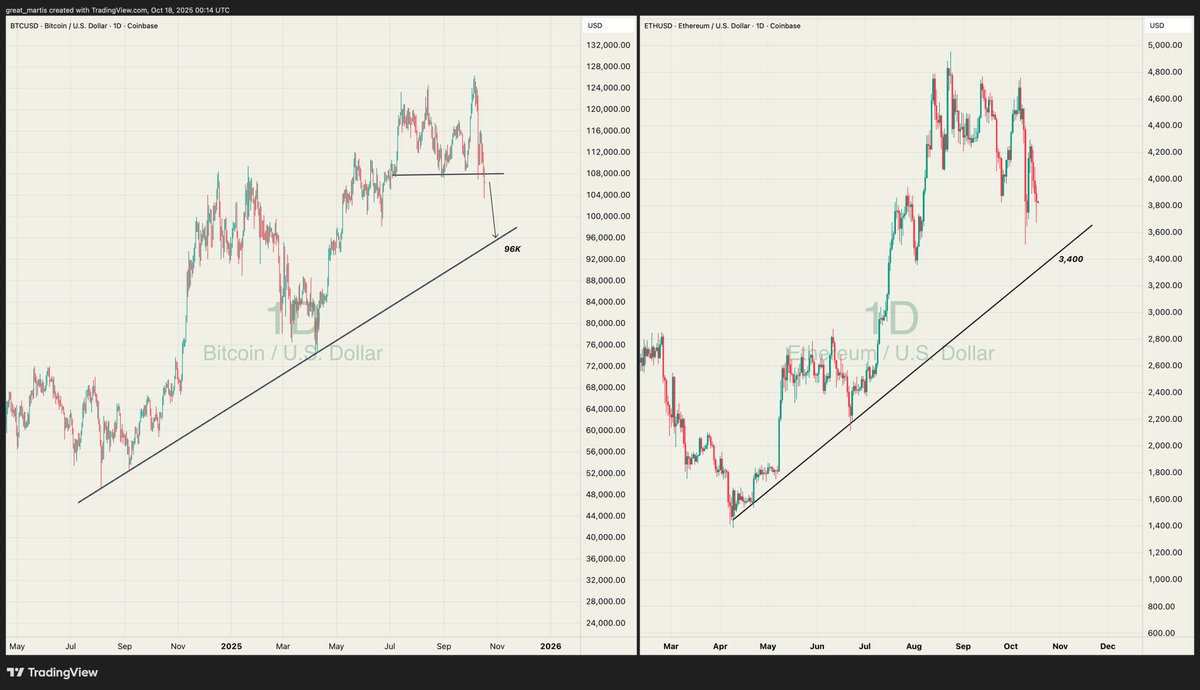1200x690 pixels.
Task: Select the ascending trendline on the Bitcoin chart
Action: (x=297, y=365)
